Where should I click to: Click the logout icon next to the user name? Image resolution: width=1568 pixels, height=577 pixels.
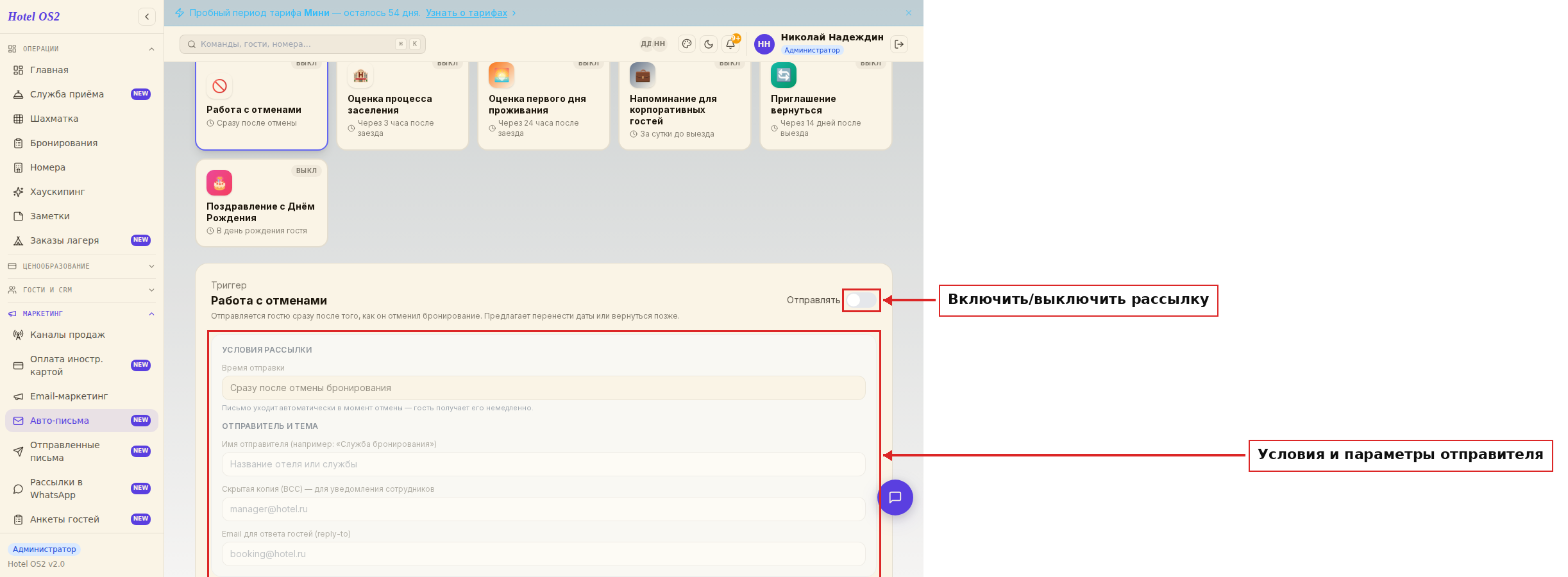899,44
